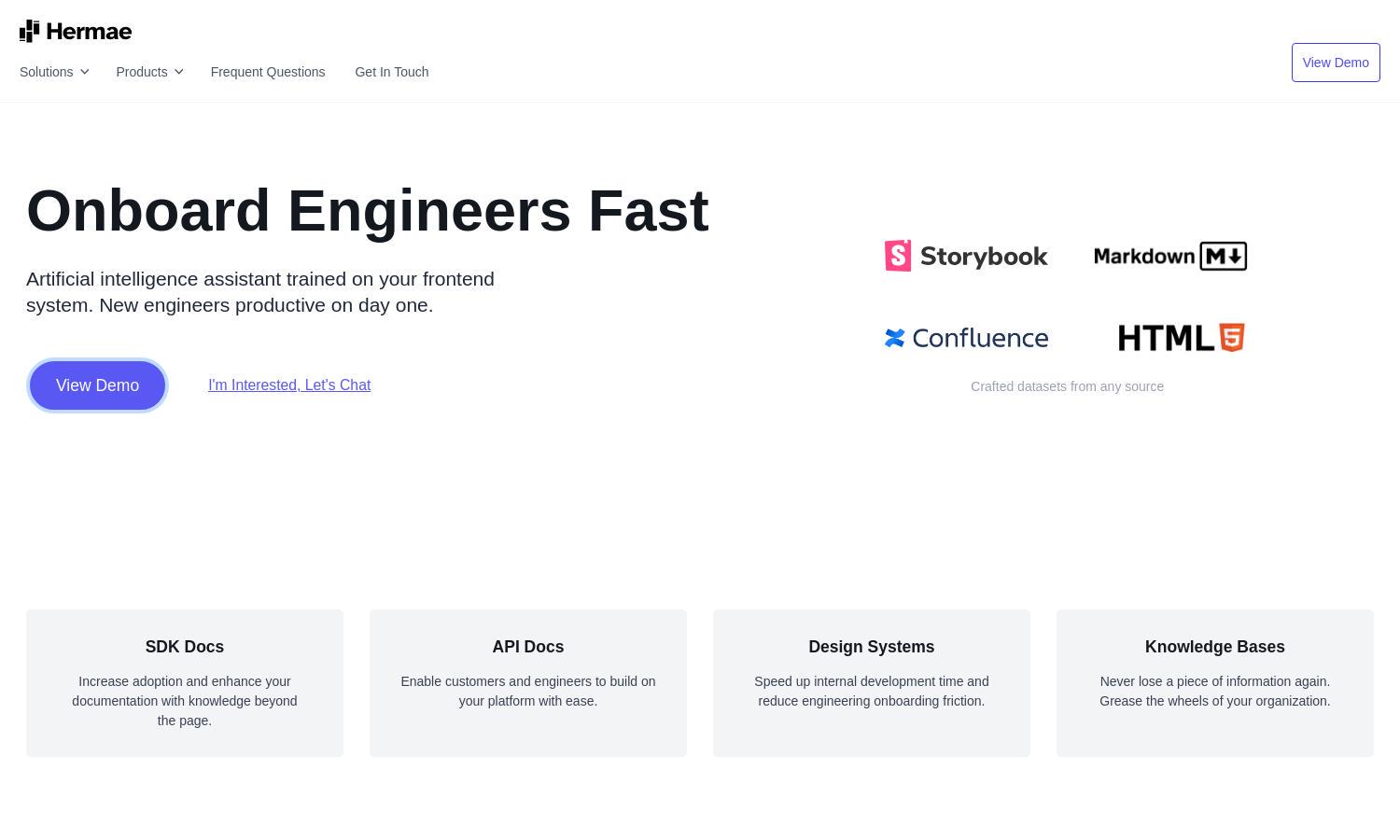Expand the Solutions dropdown menu
Viewport: 1400px width, 840px height.
pyautogui.click(x=54, y=72)
